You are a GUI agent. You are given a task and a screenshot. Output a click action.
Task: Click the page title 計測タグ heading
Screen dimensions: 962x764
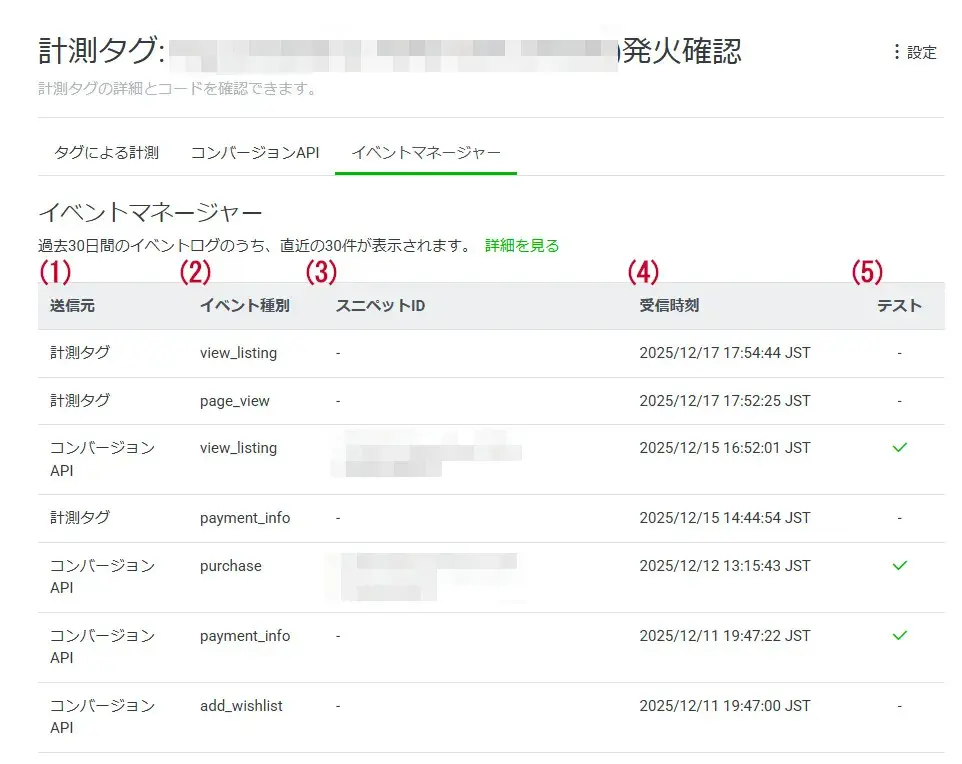100,51
